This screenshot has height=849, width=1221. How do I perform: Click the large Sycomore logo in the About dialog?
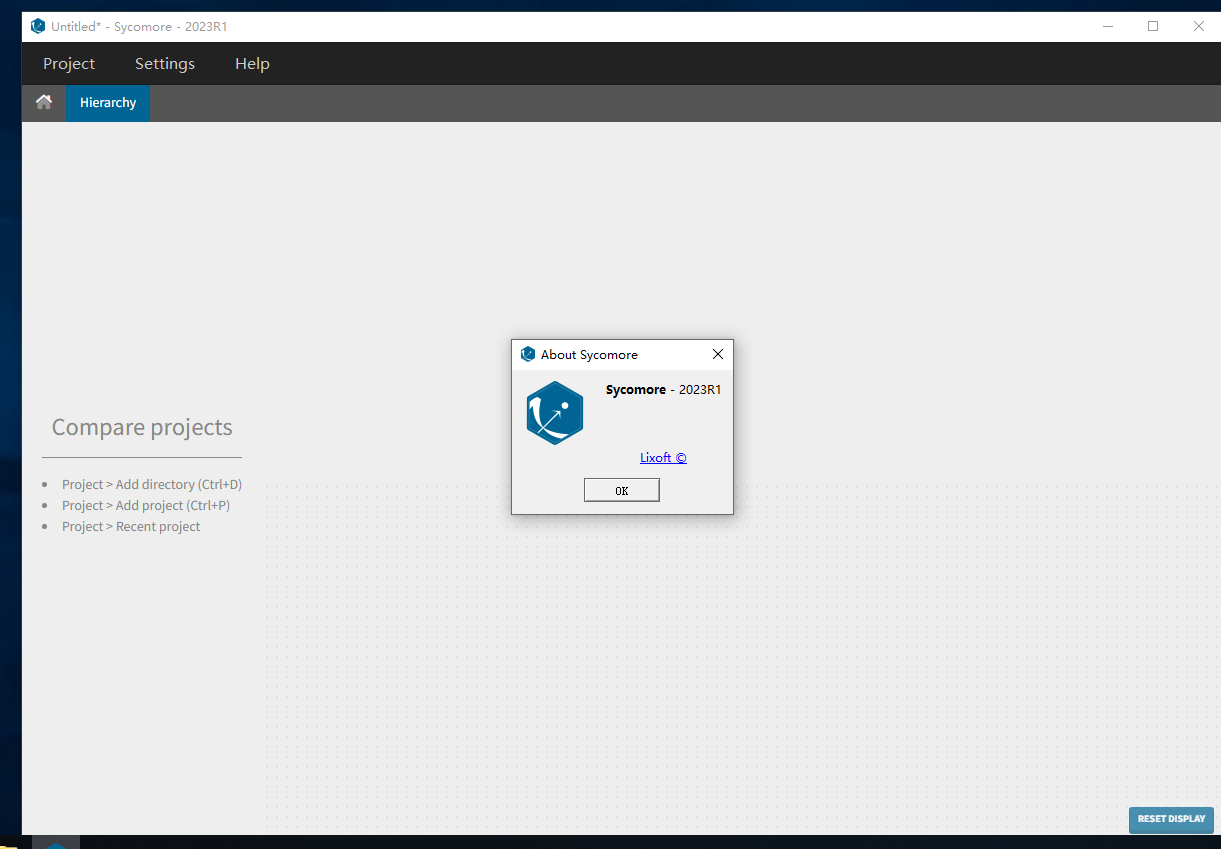click(554, 412)
